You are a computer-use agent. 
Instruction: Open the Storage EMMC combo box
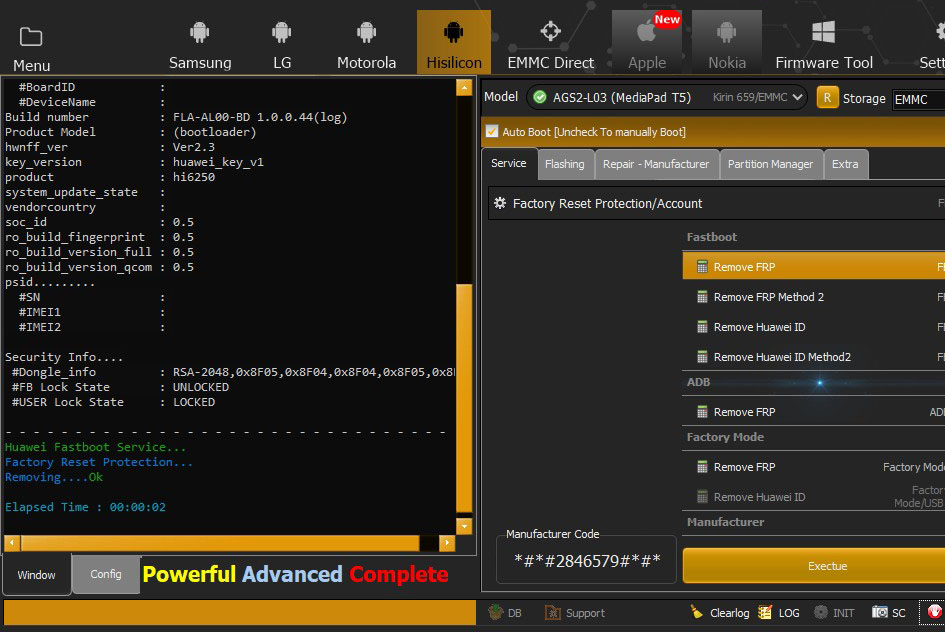[918, 99]
